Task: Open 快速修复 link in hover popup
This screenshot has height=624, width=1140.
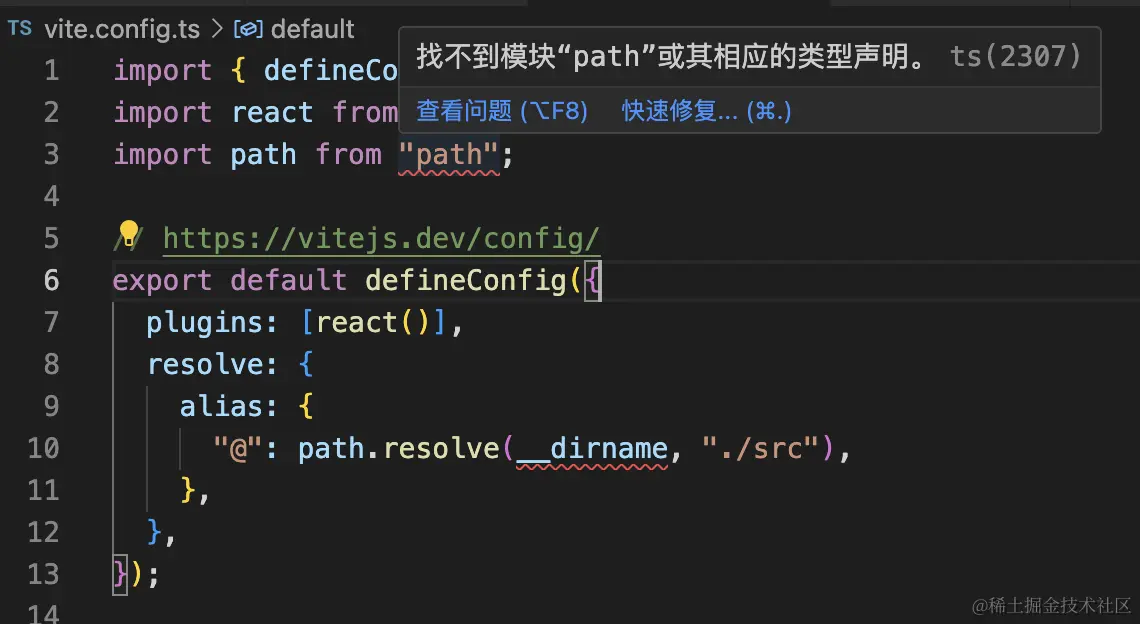Action: tap(706, 111)
